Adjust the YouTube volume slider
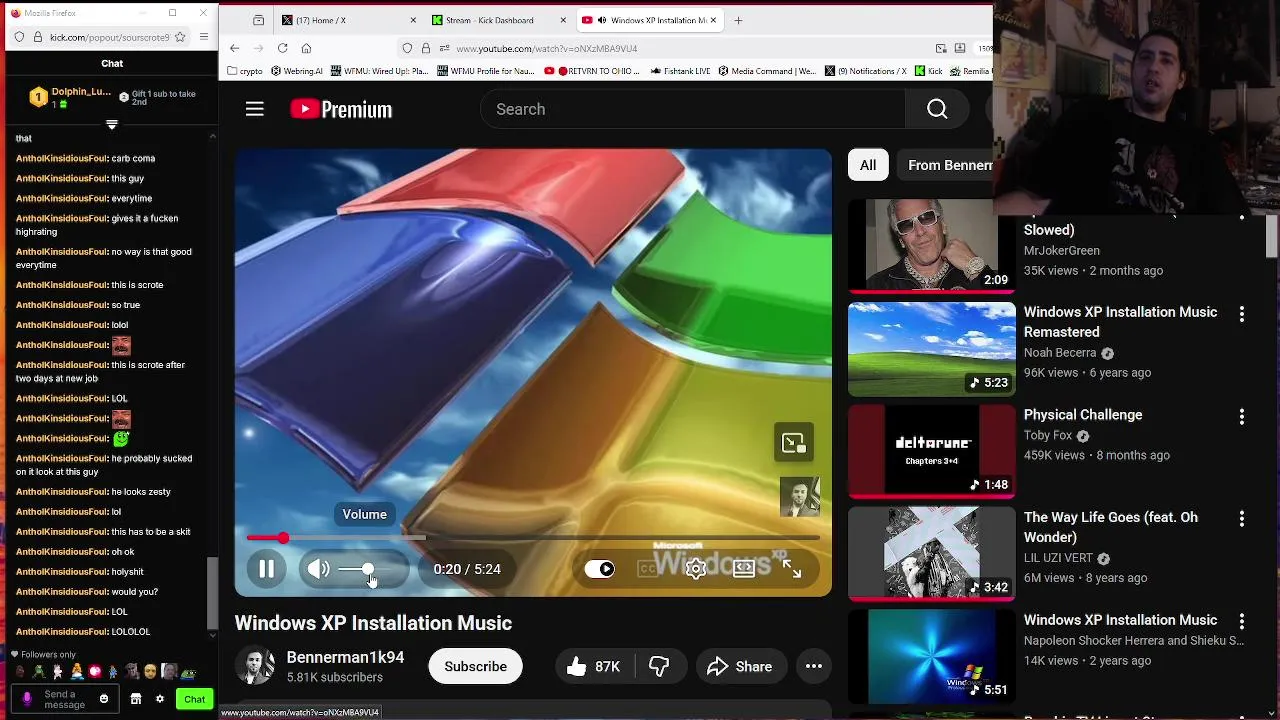This screenshot has height=720, width=1280. point(368,569)
